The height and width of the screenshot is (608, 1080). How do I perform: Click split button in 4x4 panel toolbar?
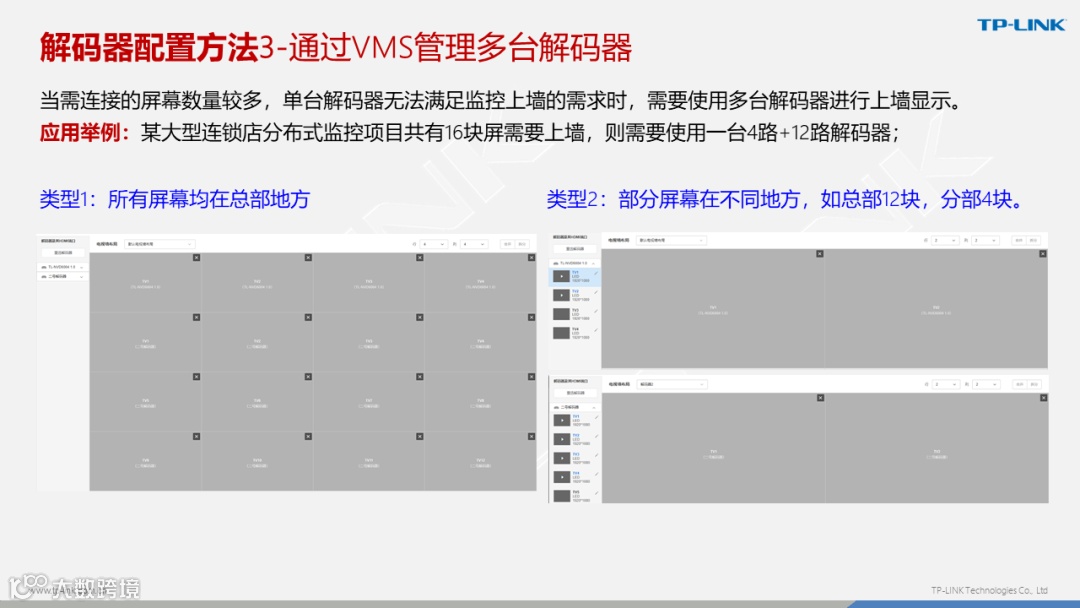click(522, 244)
